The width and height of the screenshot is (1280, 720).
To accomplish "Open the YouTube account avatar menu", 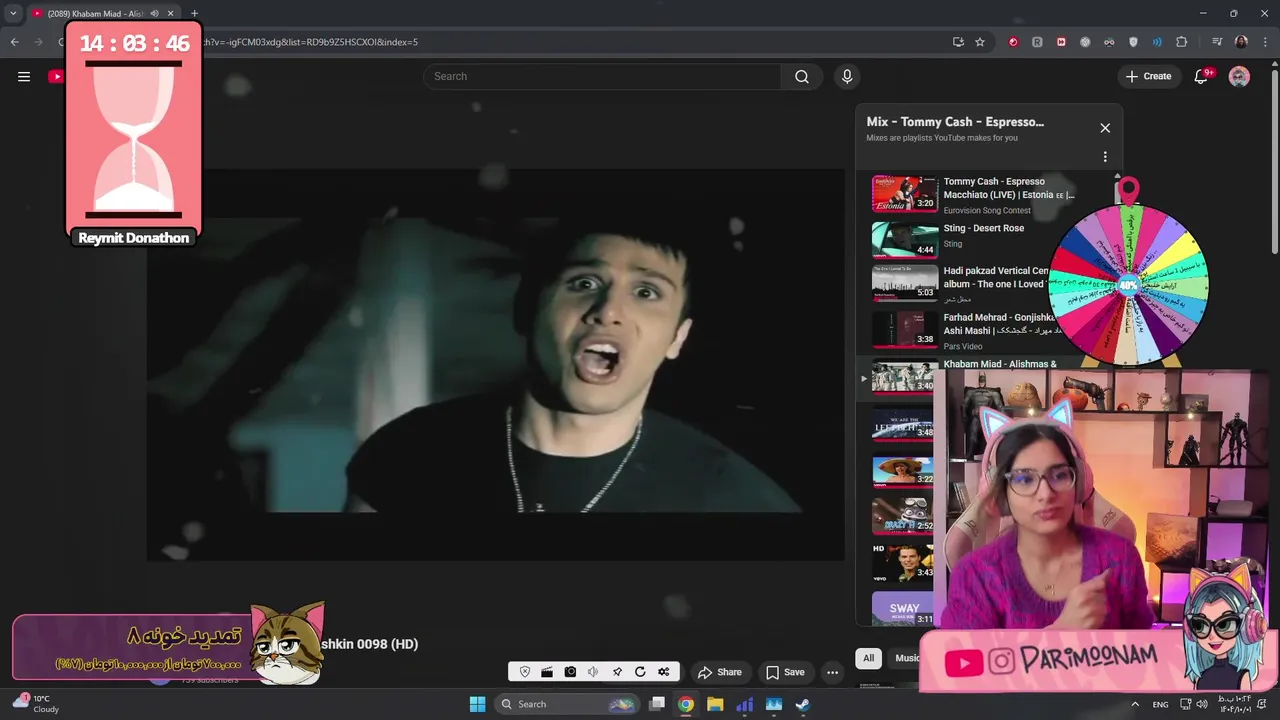I will (x=1239, y=76).
